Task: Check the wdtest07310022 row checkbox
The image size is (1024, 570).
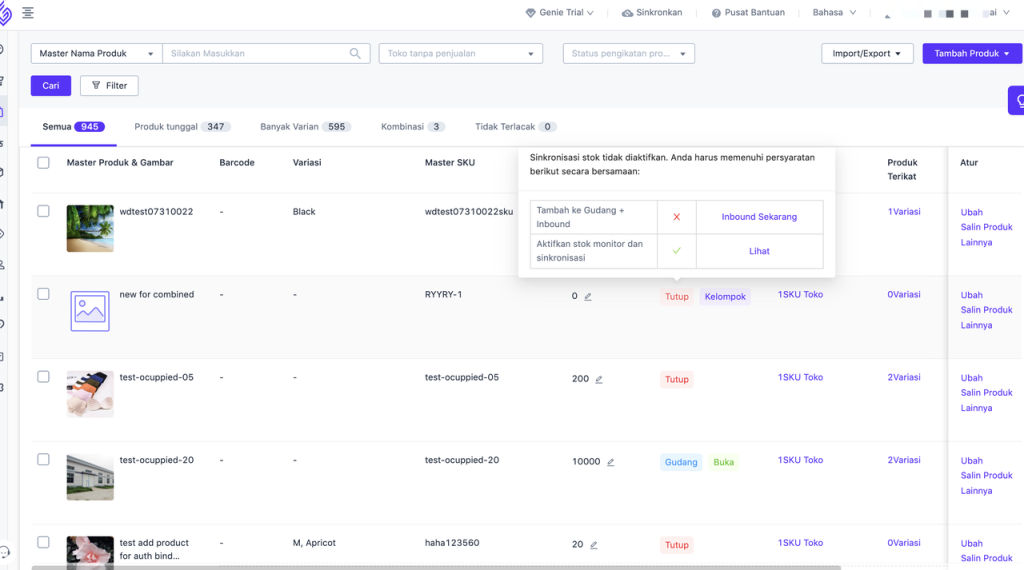Action: pos(43,211)
